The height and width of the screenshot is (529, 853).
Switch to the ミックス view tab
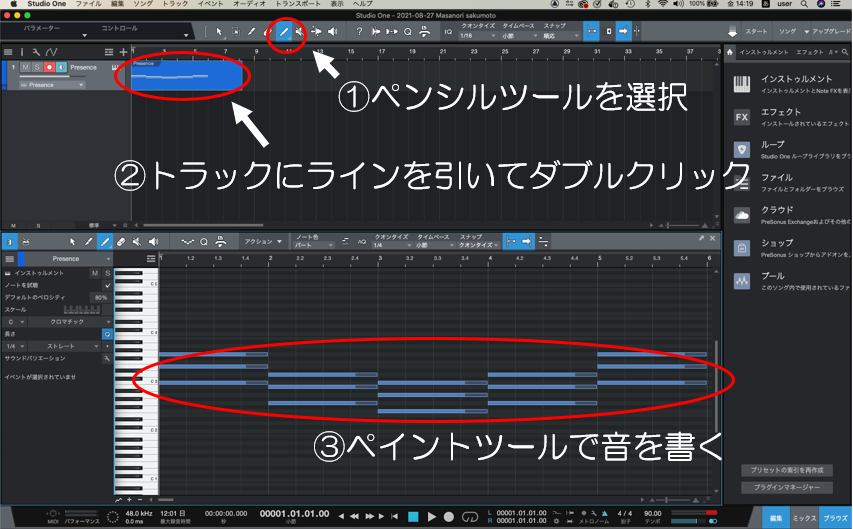804,518
